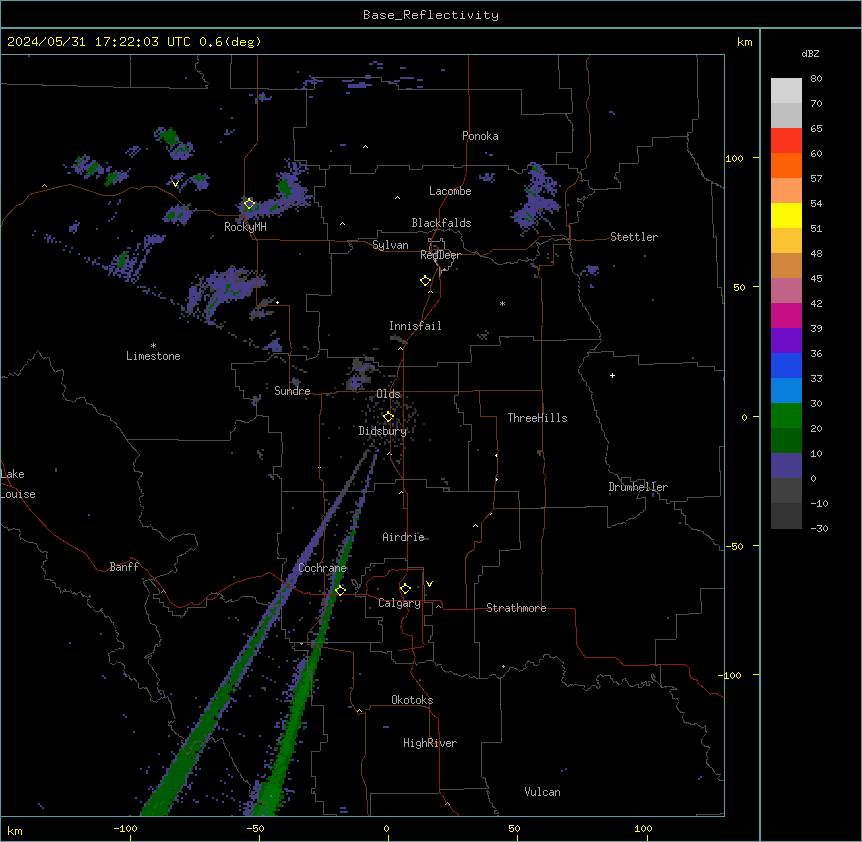862x842 pixels.
Task: Click the ThreeHills label
Action: pos(537,418)
